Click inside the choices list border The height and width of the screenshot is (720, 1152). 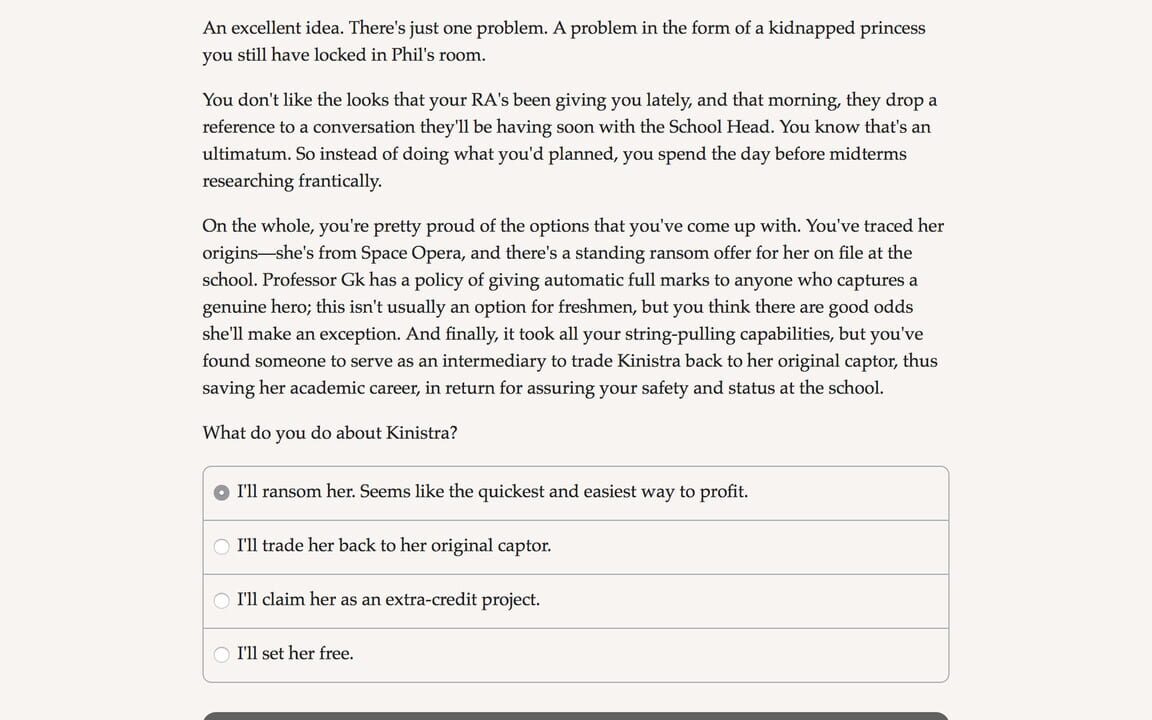[x=575, y=573]
